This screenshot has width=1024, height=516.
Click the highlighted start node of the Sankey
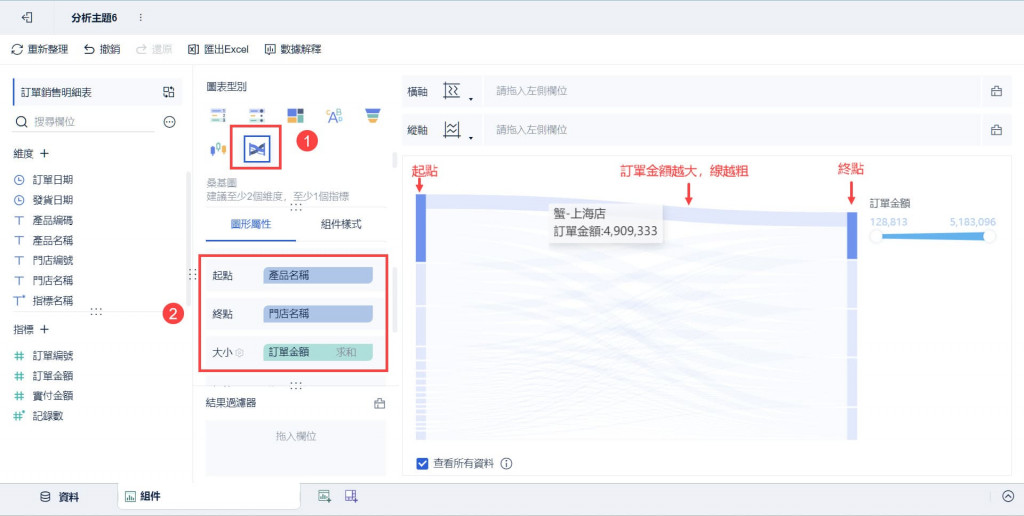pos(421,228)
